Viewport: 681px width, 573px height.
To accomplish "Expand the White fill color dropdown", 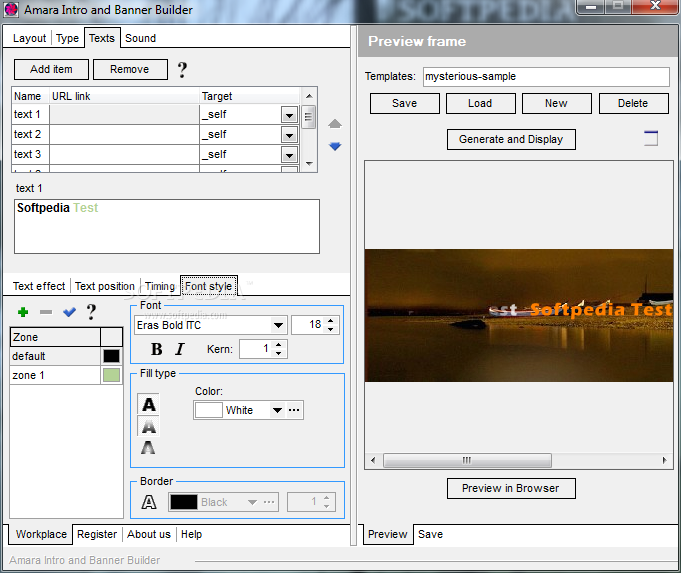I will [277, 410].
